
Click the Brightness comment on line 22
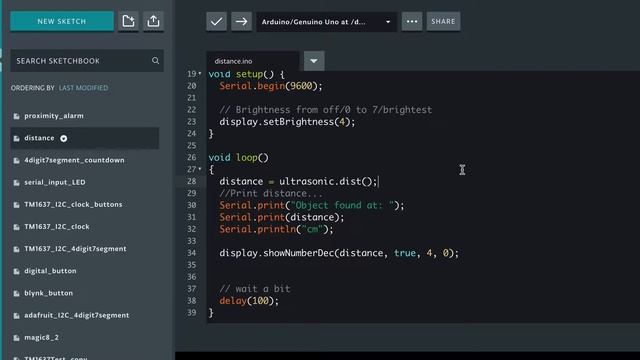(x=325, y=110)
